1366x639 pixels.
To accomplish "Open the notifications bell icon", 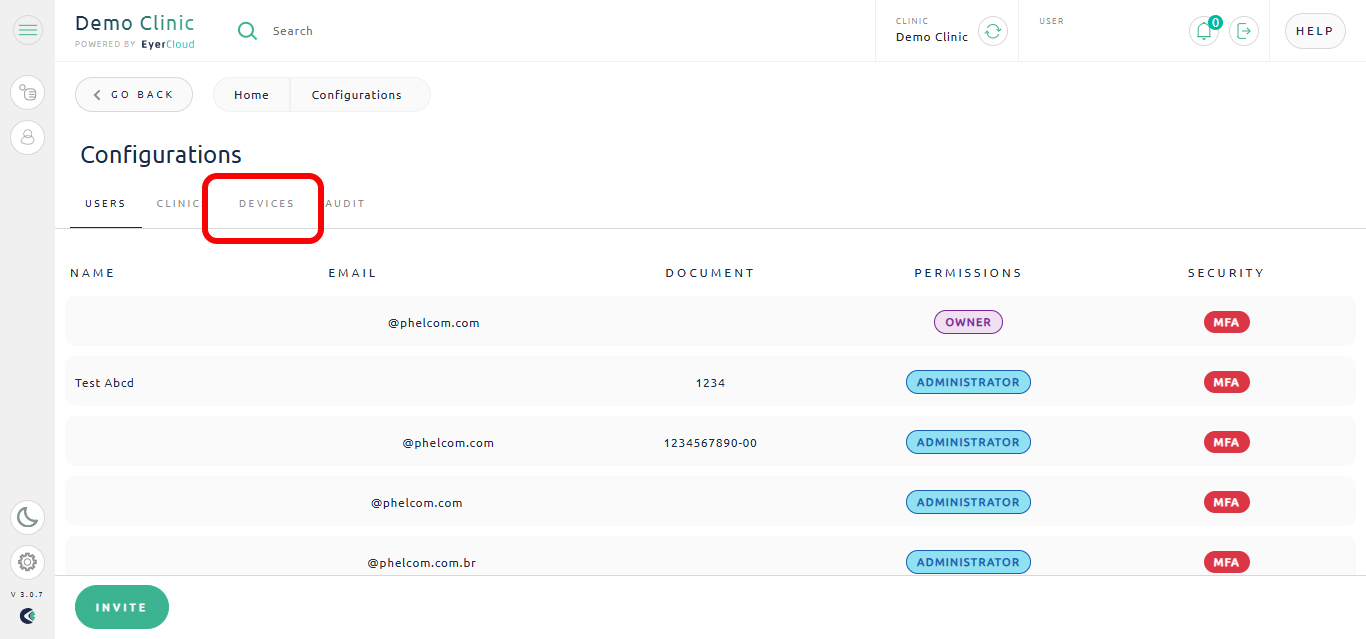I will coord(1204,31).
